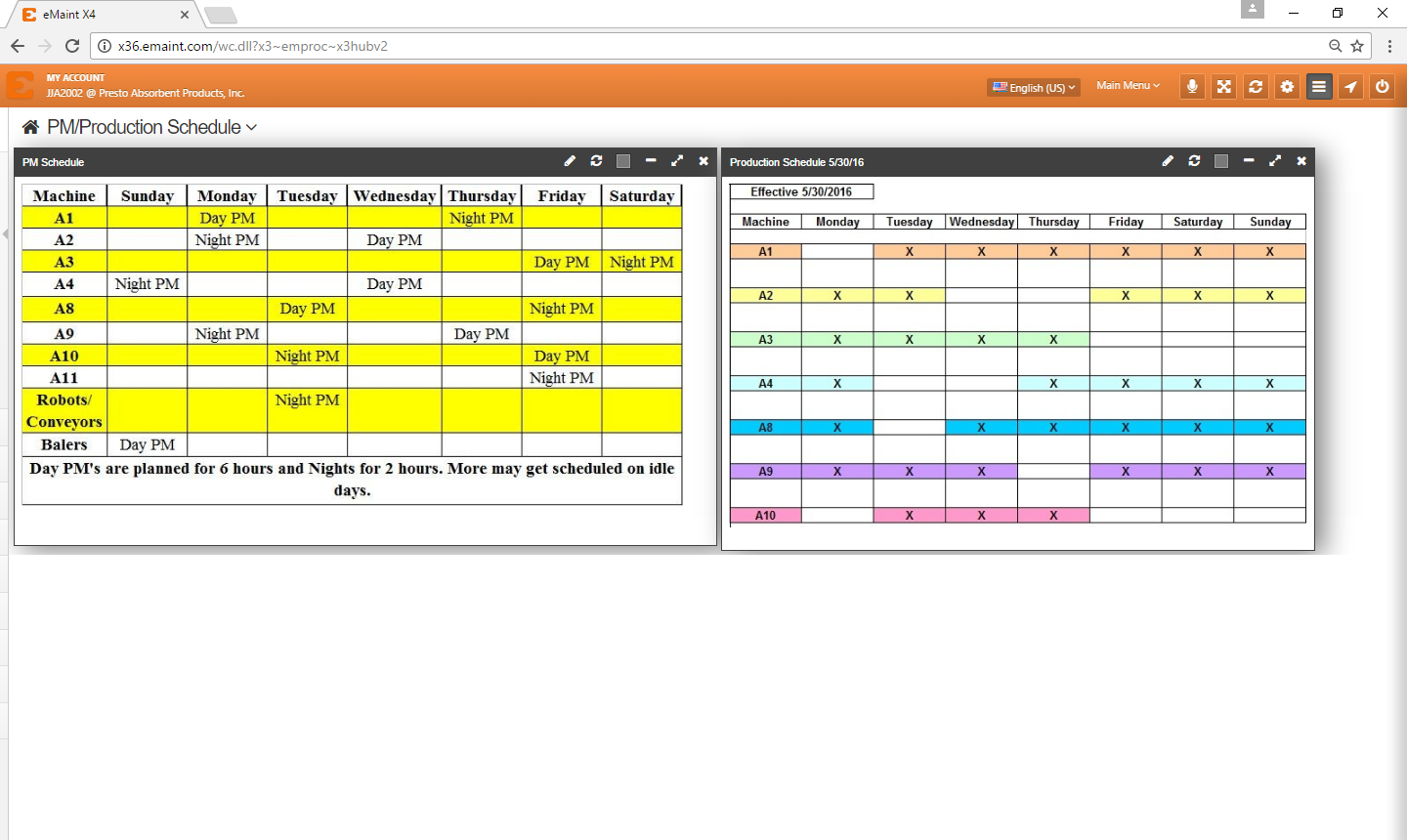Click the orange A1 row label in Production Schedule
Image resolution: width=1407 pixels, height=840 pixels.
coord(766,252)
